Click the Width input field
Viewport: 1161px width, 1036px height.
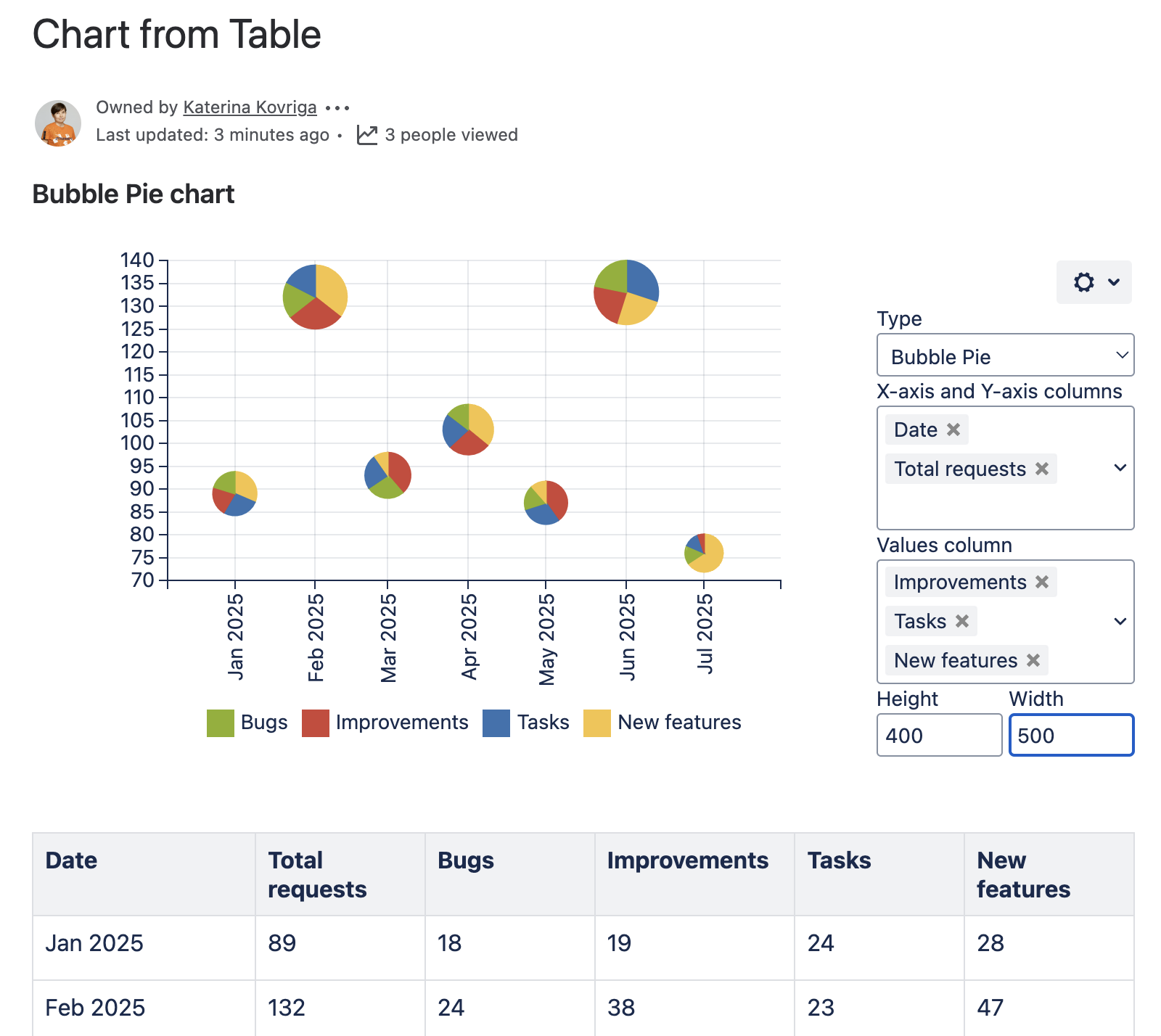tap(1071, 735)
